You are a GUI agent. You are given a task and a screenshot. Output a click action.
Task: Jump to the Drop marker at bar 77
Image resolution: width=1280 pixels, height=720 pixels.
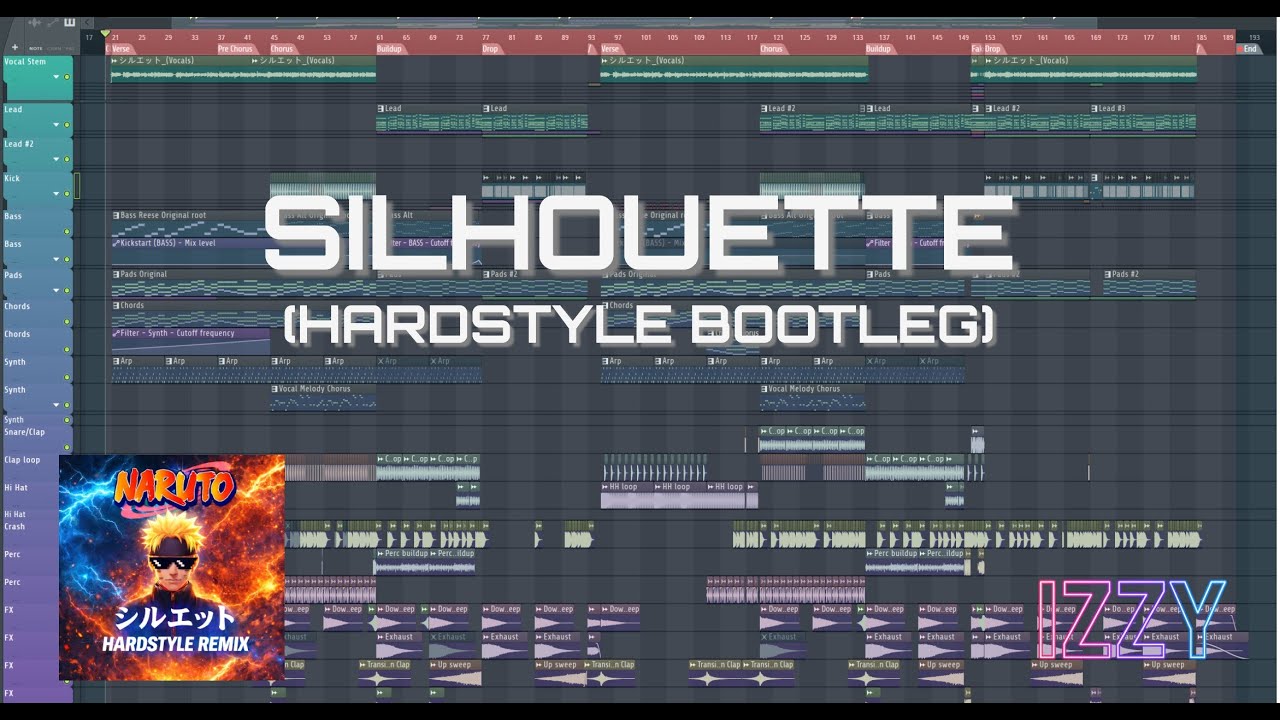coord(490,48)
